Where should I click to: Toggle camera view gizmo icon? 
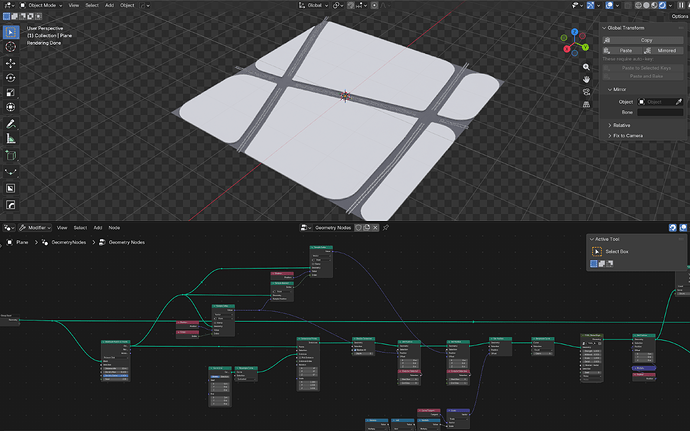(x=586, y=92)
